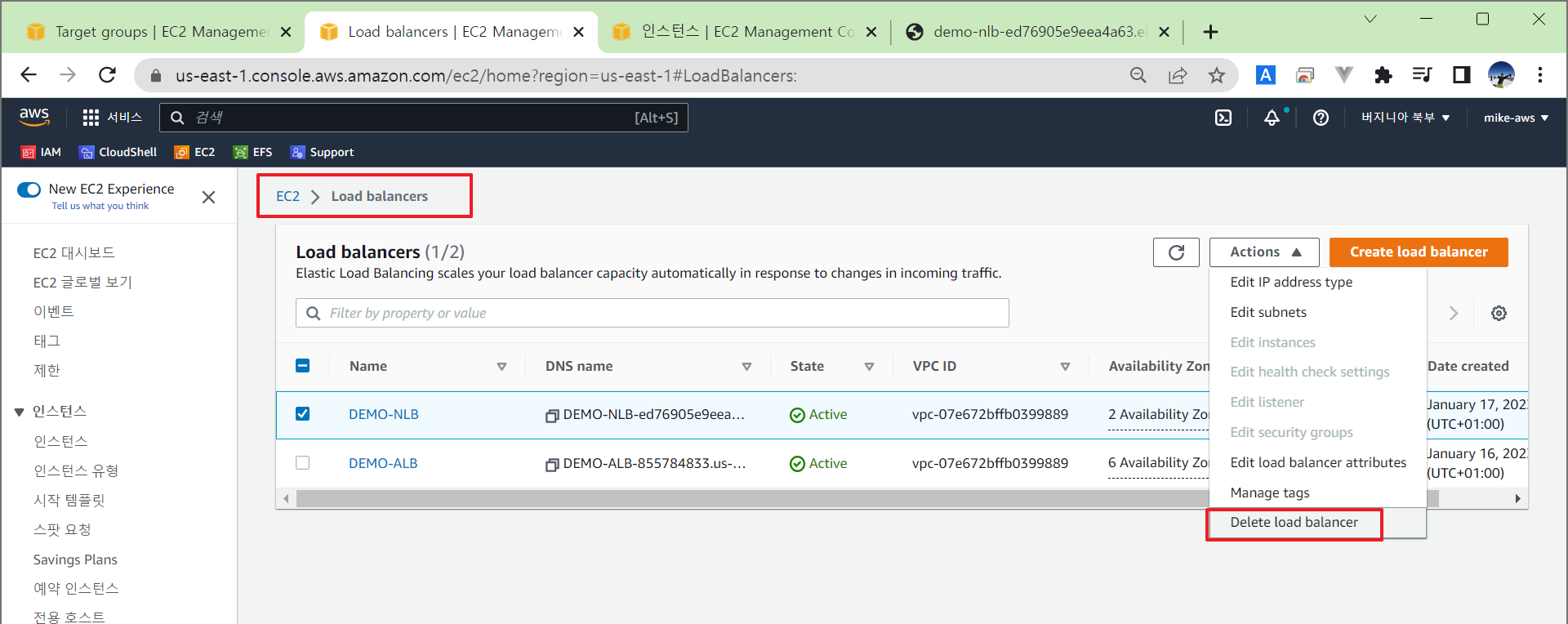1568x624 pixels.
Task: Focus the AWS 검색 search box
Action: [424, 118]
